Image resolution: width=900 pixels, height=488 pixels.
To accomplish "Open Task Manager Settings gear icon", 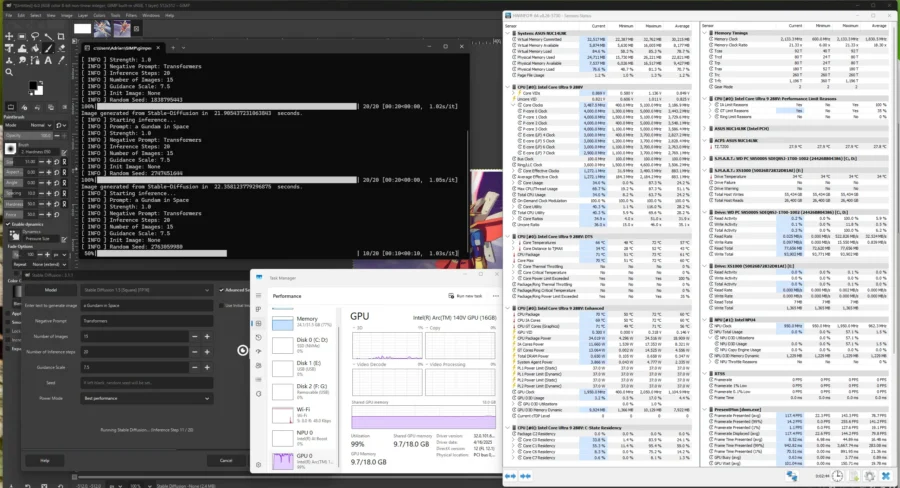I will click(x=258, y=464).
